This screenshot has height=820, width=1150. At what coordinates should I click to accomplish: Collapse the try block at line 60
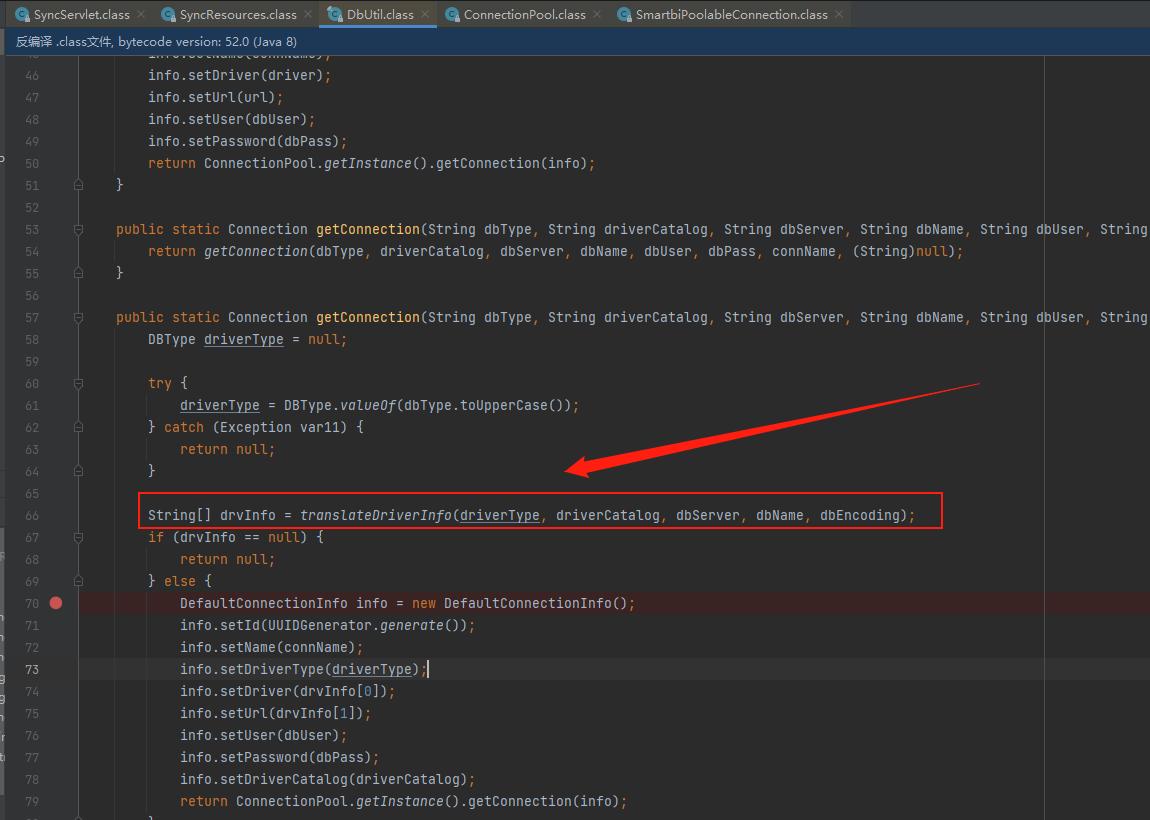click(78, 383)
